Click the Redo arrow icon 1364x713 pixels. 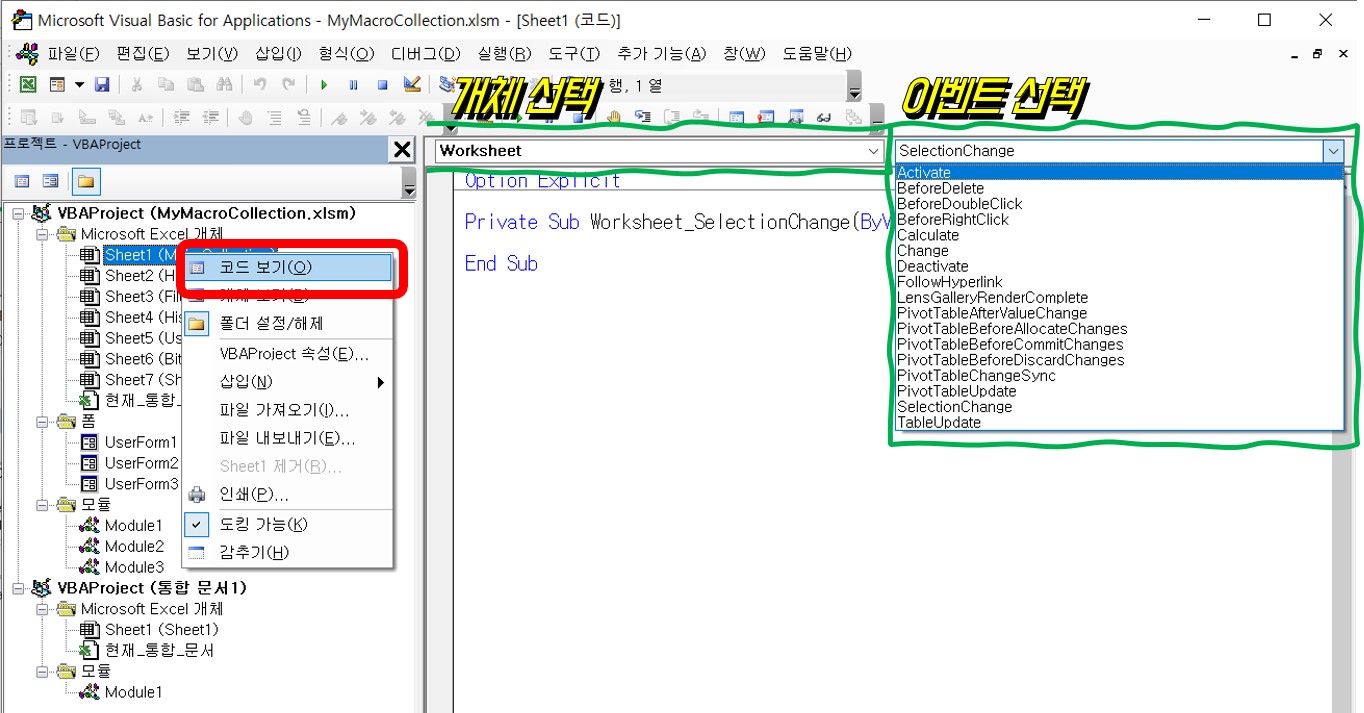(x=289, y=86)
